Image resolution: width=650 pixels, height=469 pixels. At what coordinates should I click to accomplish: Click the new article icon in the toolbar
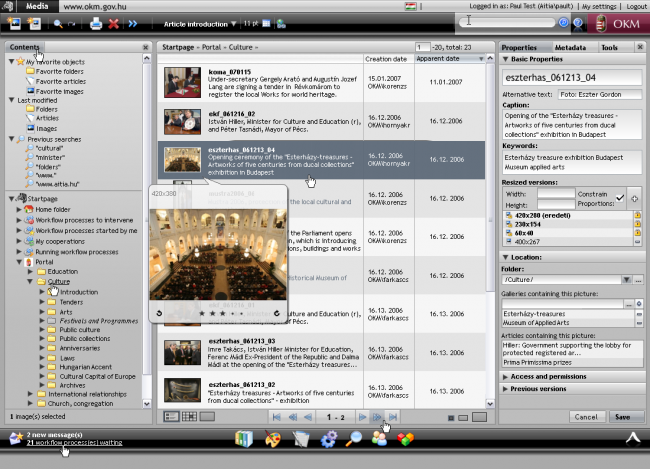34,24
